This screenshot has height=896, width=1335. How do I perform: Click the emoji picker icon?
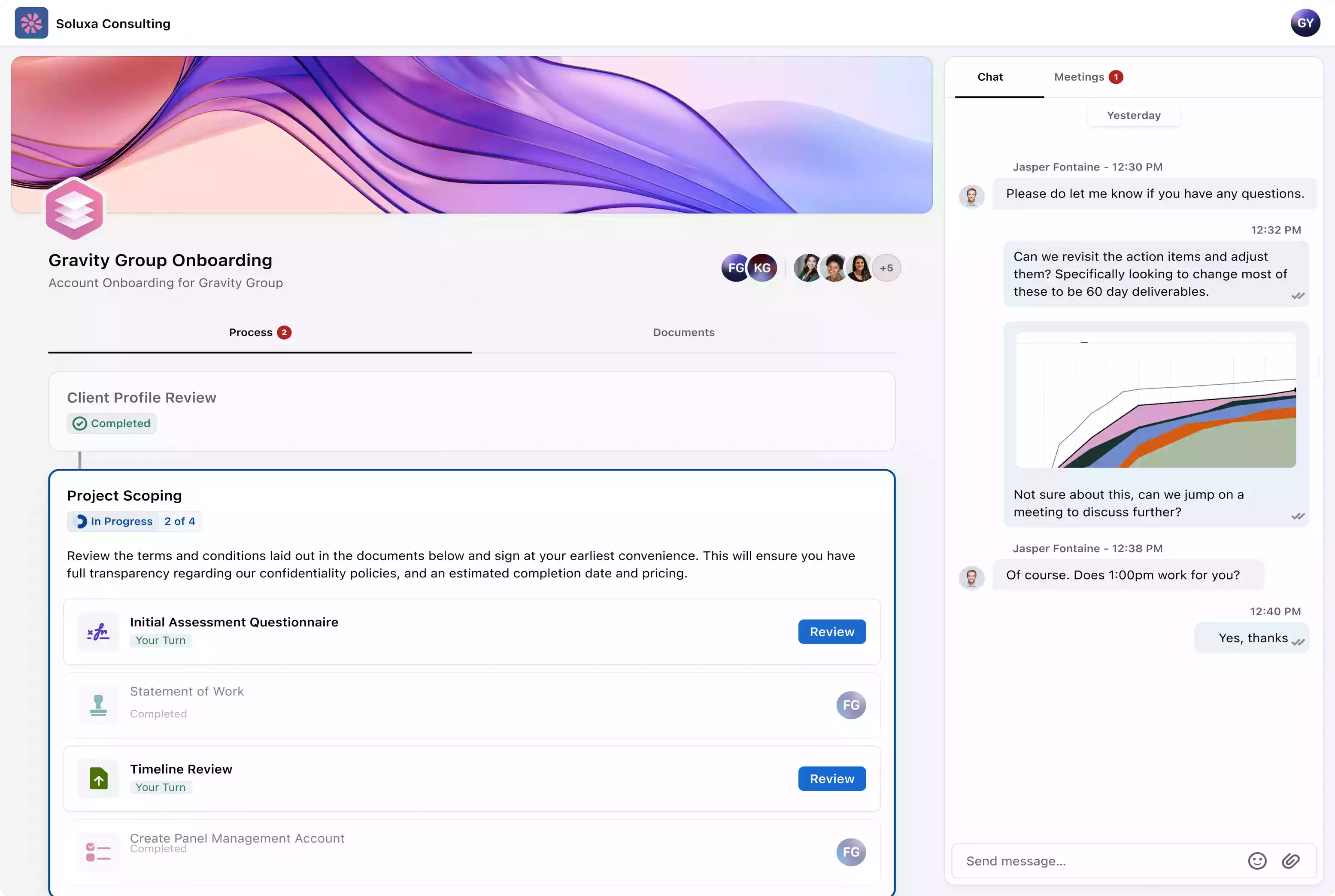1257,860
